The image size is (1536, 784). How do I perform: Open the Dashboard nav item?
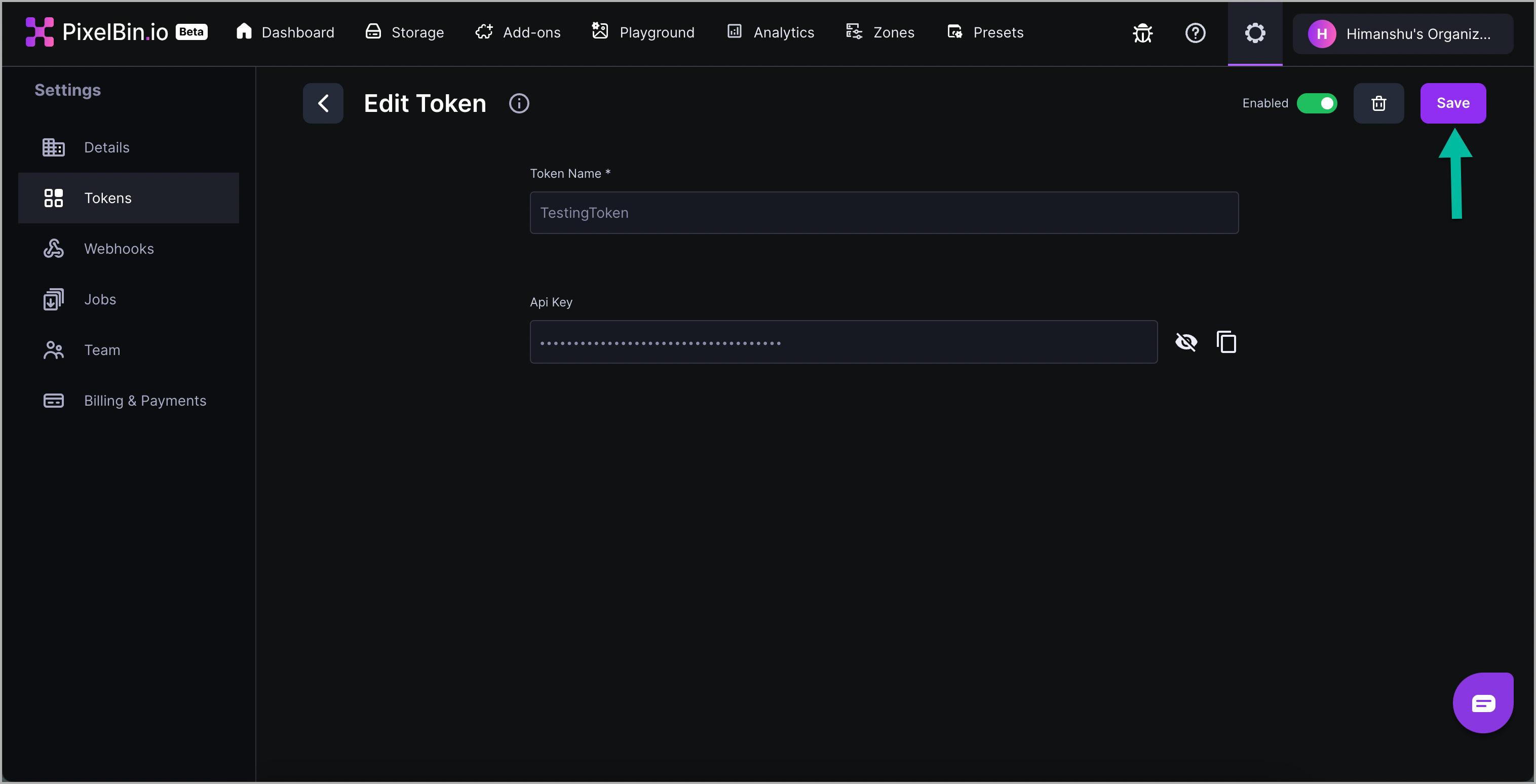[x=285, y=32]
